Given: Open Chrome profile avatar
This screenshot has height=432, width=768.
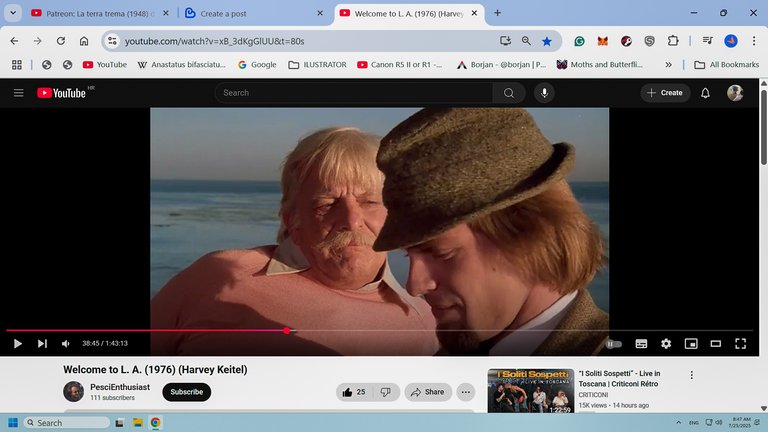Looking at the screenshot, I should 731,41.
